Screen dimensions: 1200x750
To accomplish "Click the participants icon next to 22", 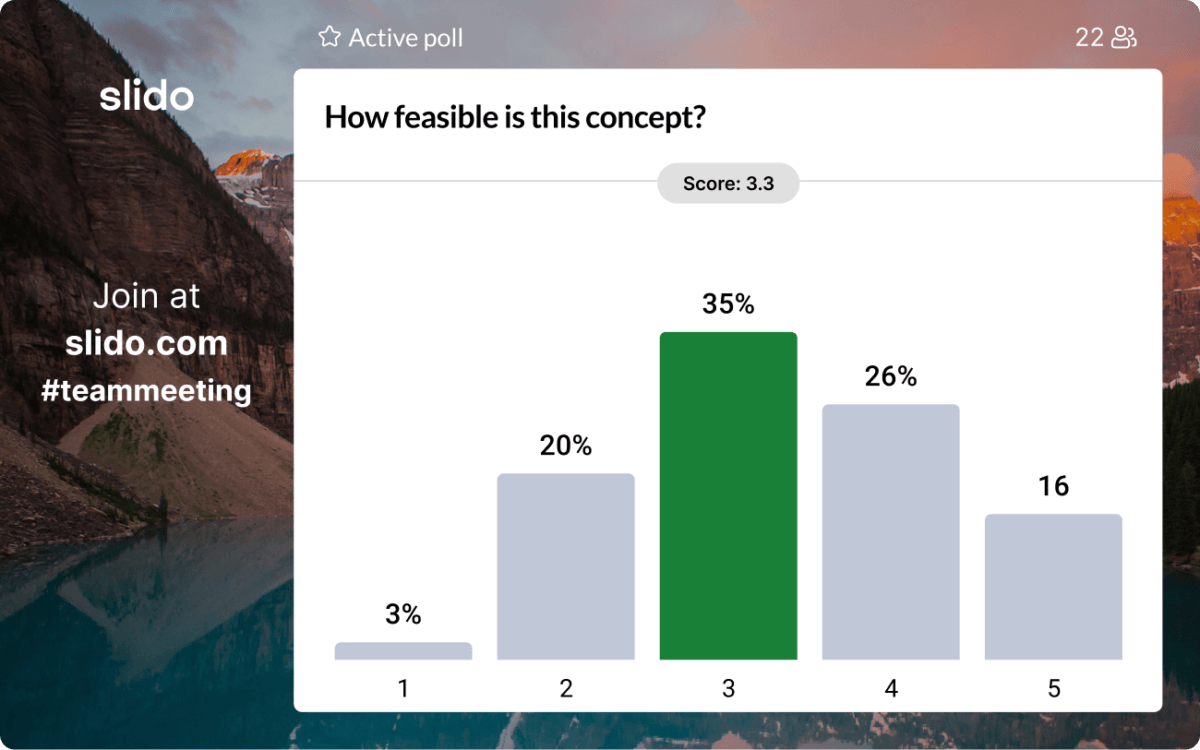I will click(1125, 38).
